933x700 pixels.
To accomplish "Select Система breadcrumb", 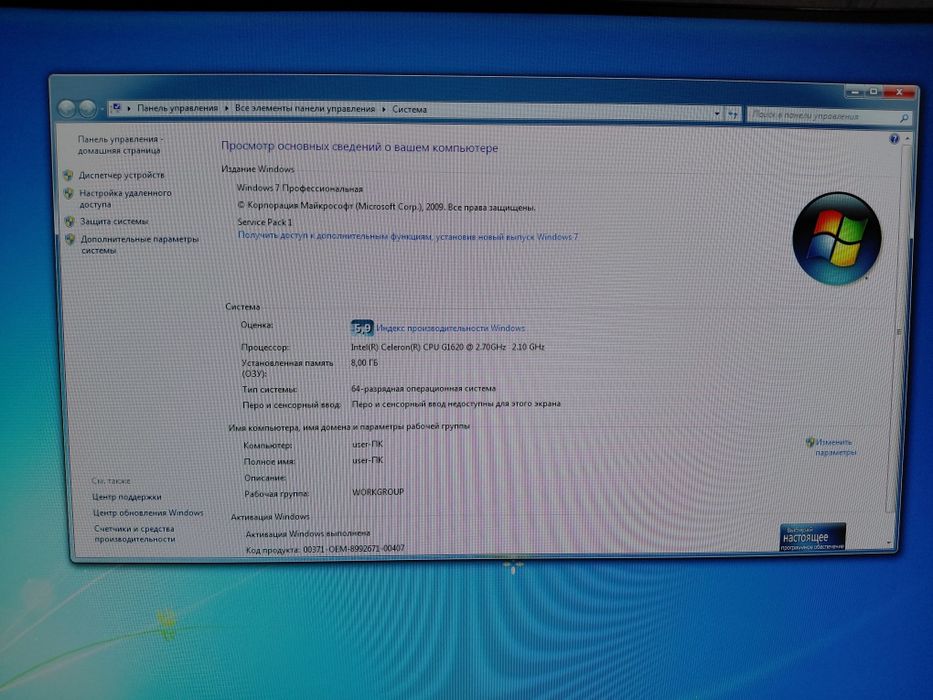I will click(x=409, y=110).
